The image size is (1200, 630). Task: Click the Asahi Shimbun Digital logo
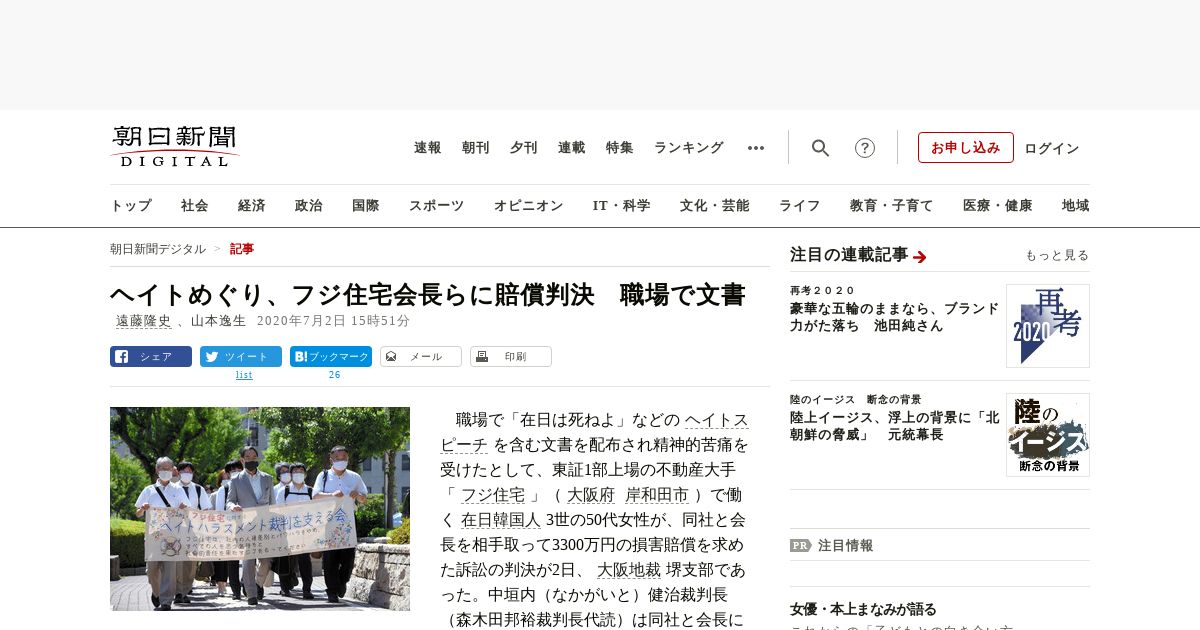click(x=175, y=146)
